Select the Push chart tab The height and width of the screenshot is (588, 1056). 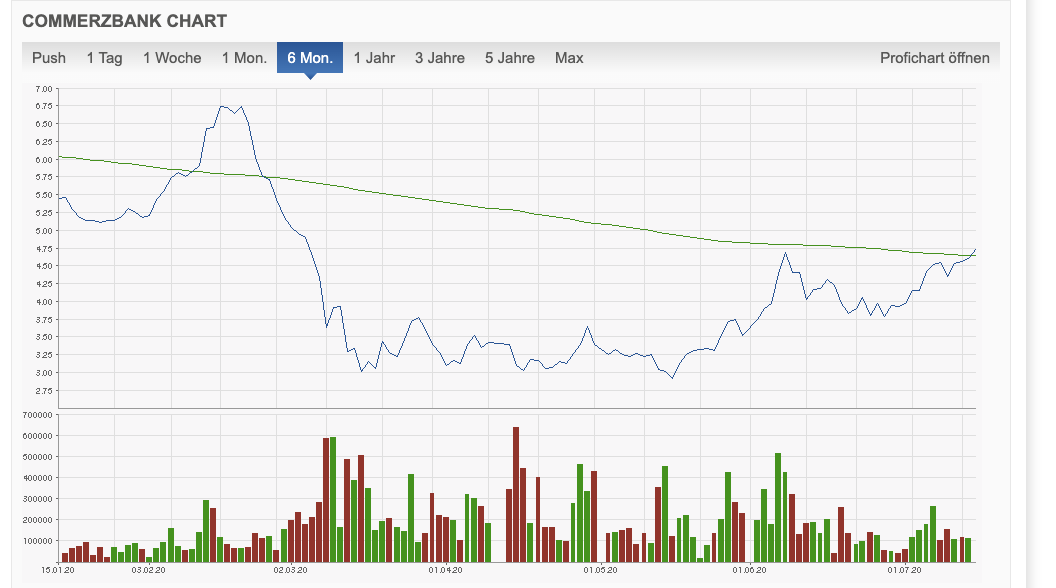[x=48, y=58]
